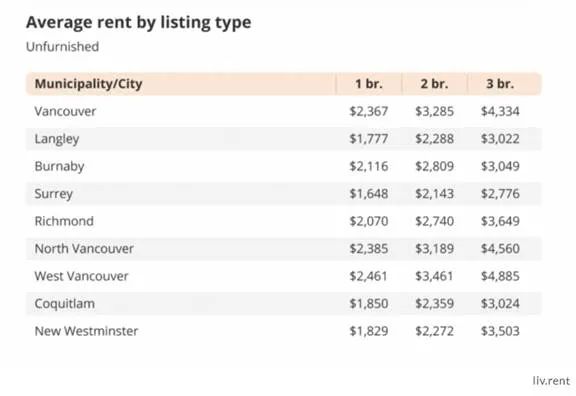This screenshot has width=576, height=396.
Task: Click the Langley row label
Action: (57, 139)
